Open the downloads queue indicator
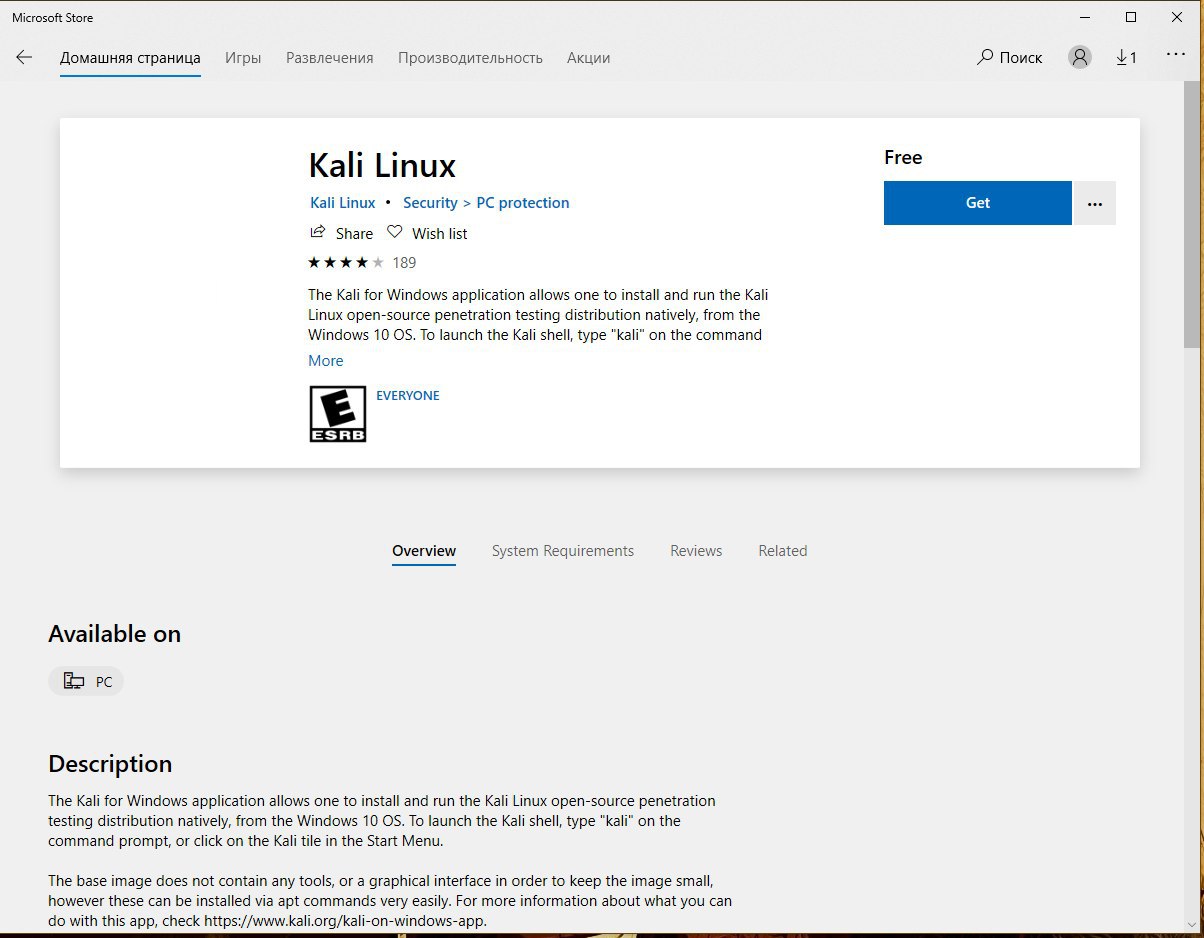The height and width of the screenshot is (938, 1204). (1127, 58)
